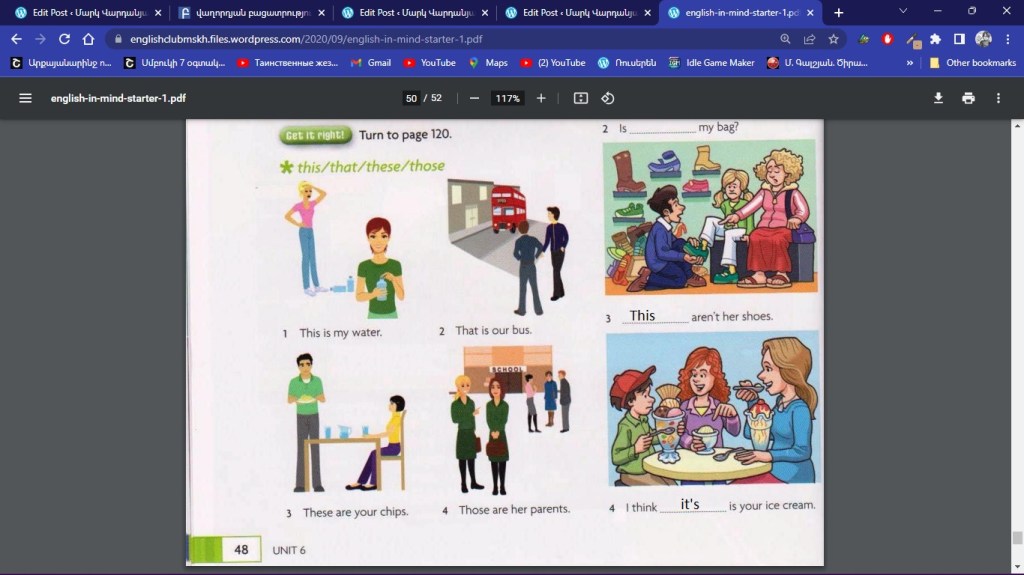
Task: Bookmark this page with the star icon
Action: pos(833,39)
